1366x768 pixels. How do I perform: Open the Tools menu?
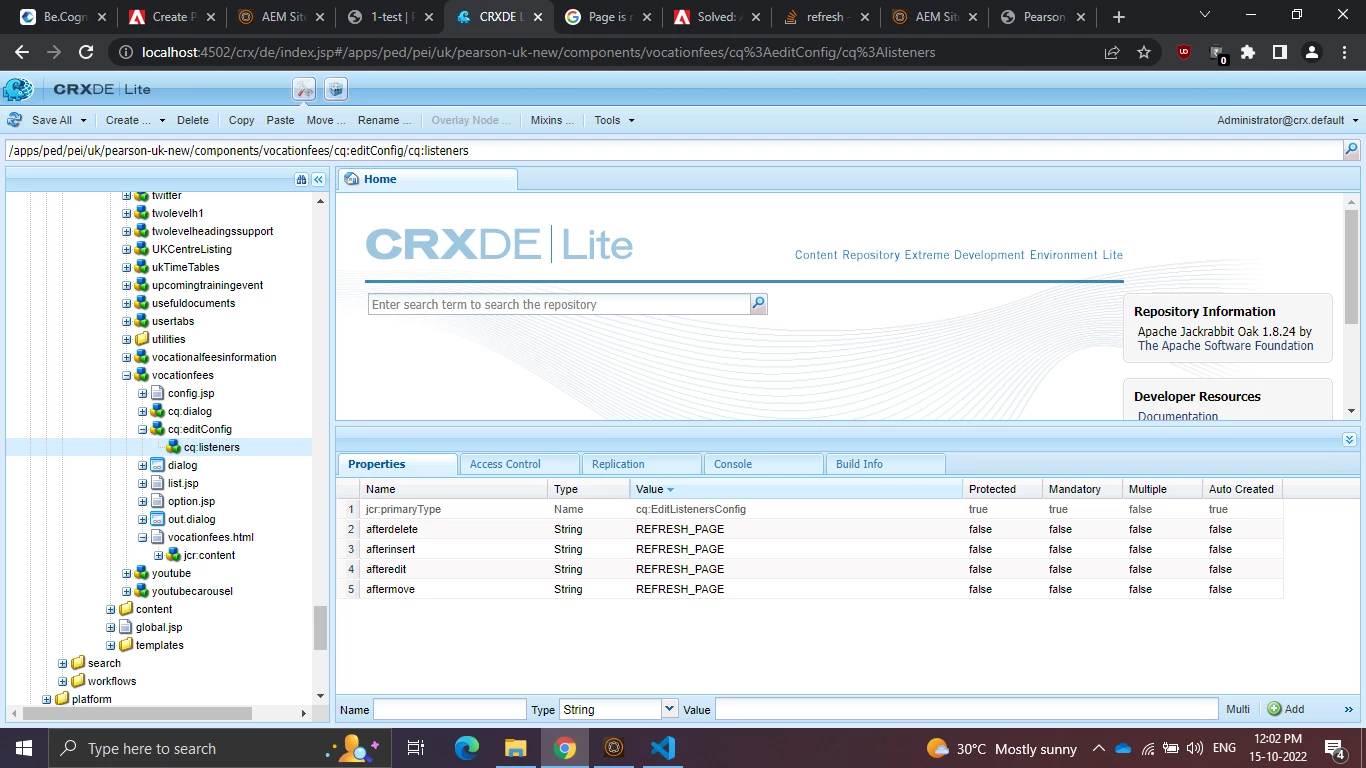tap(614, 120)
